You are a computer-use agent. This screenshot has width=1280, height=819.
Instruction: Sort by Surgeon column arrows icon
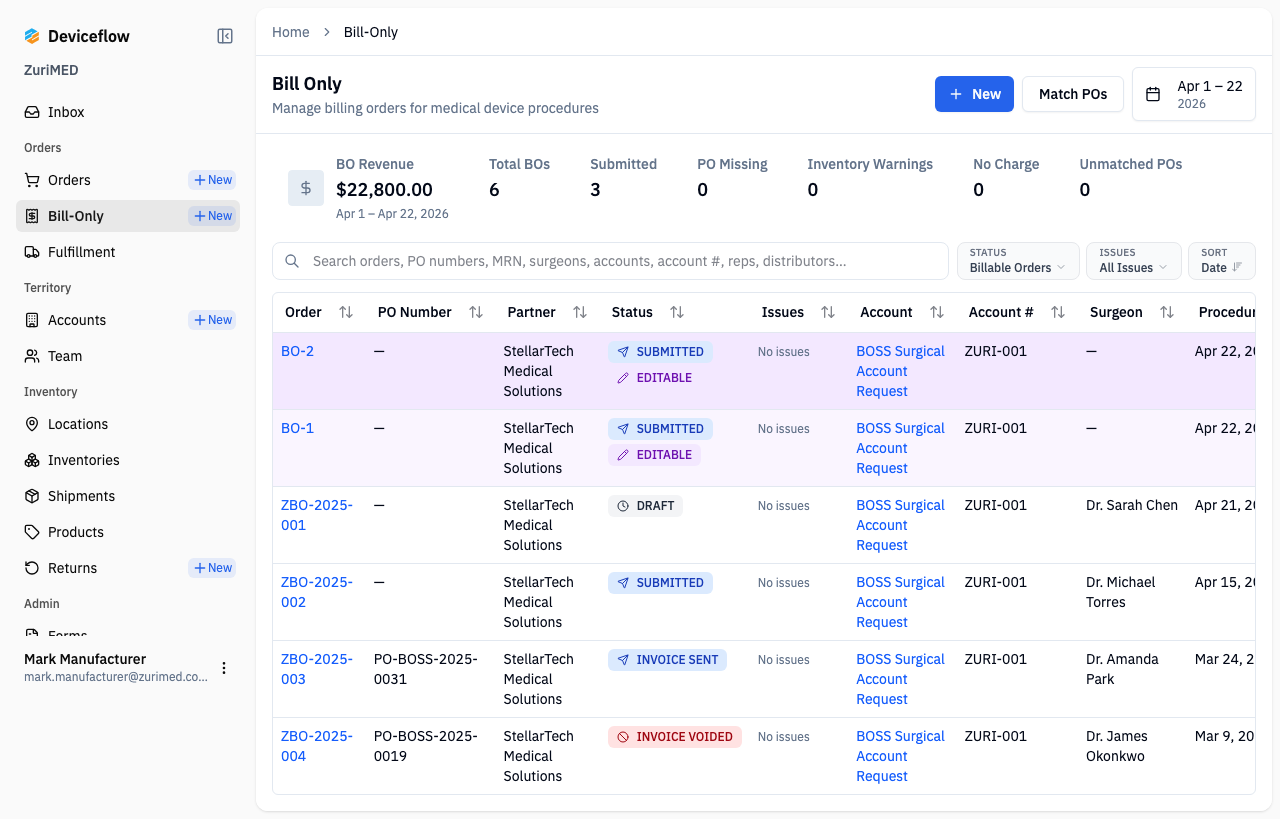(1167, 312)
